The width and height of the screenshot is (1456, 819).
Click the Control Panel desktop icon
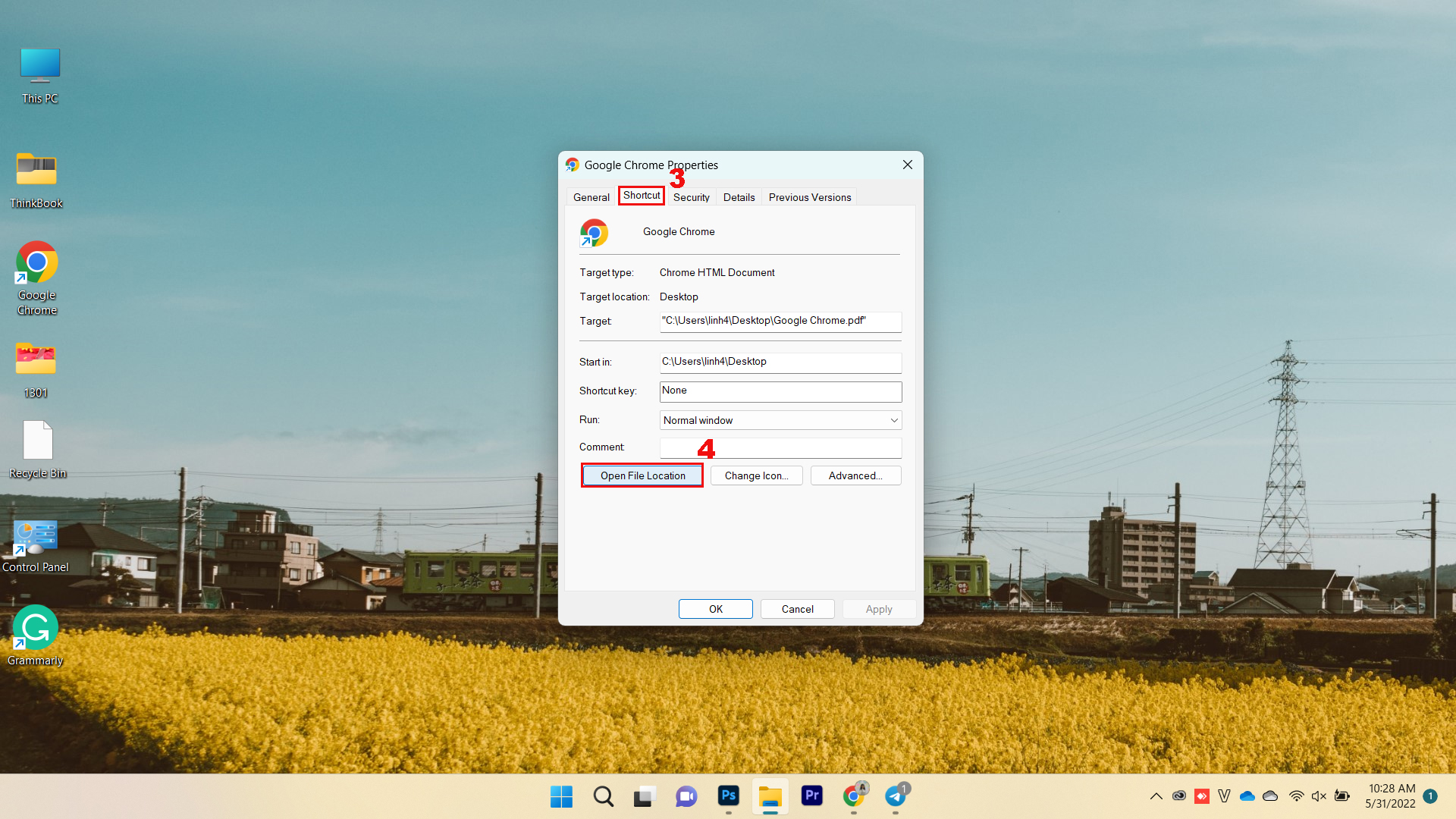pyautogui.click(x=36, y=537)
